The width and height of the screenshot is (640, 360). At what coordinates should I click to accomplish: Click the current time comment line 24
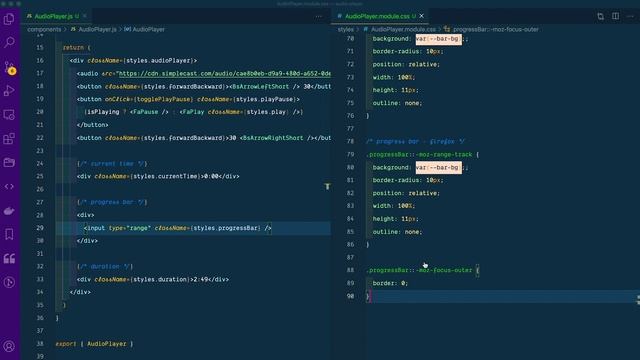(112, 164)
